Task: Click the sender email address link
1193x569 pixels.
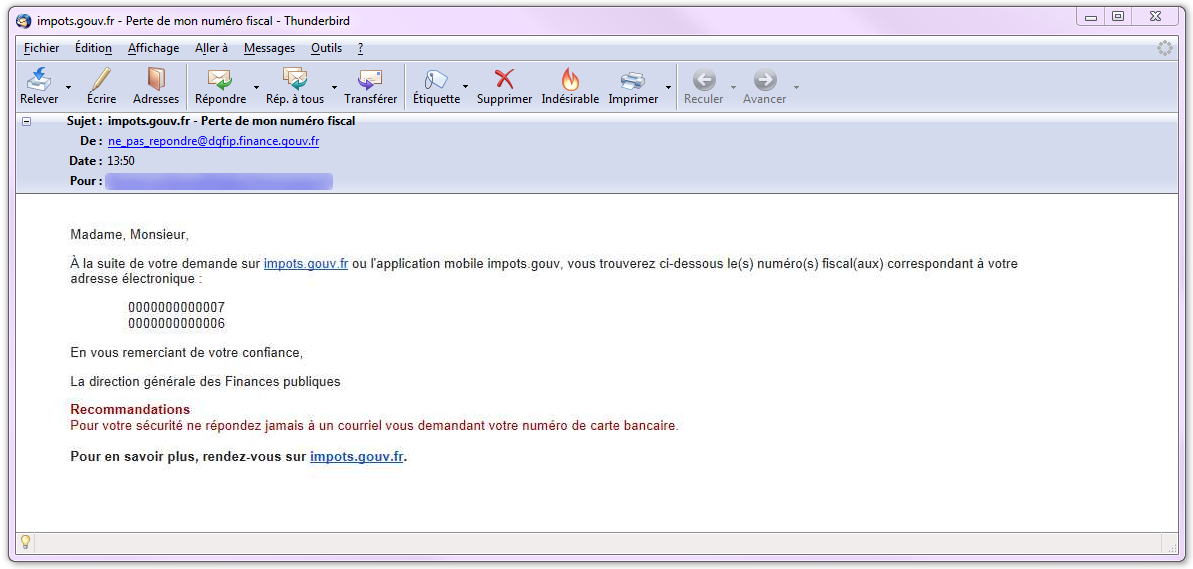Action: tap(213, 141)
